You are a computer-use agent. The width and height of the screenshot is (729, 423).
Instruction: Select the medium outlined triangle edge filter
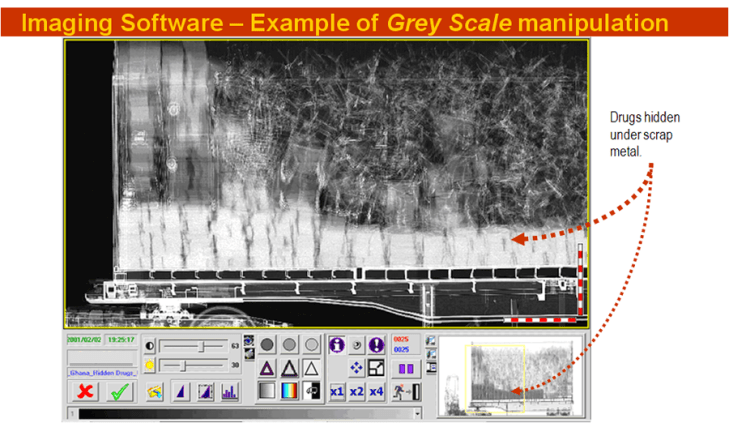pyautogui.click(x=289, y=369)
